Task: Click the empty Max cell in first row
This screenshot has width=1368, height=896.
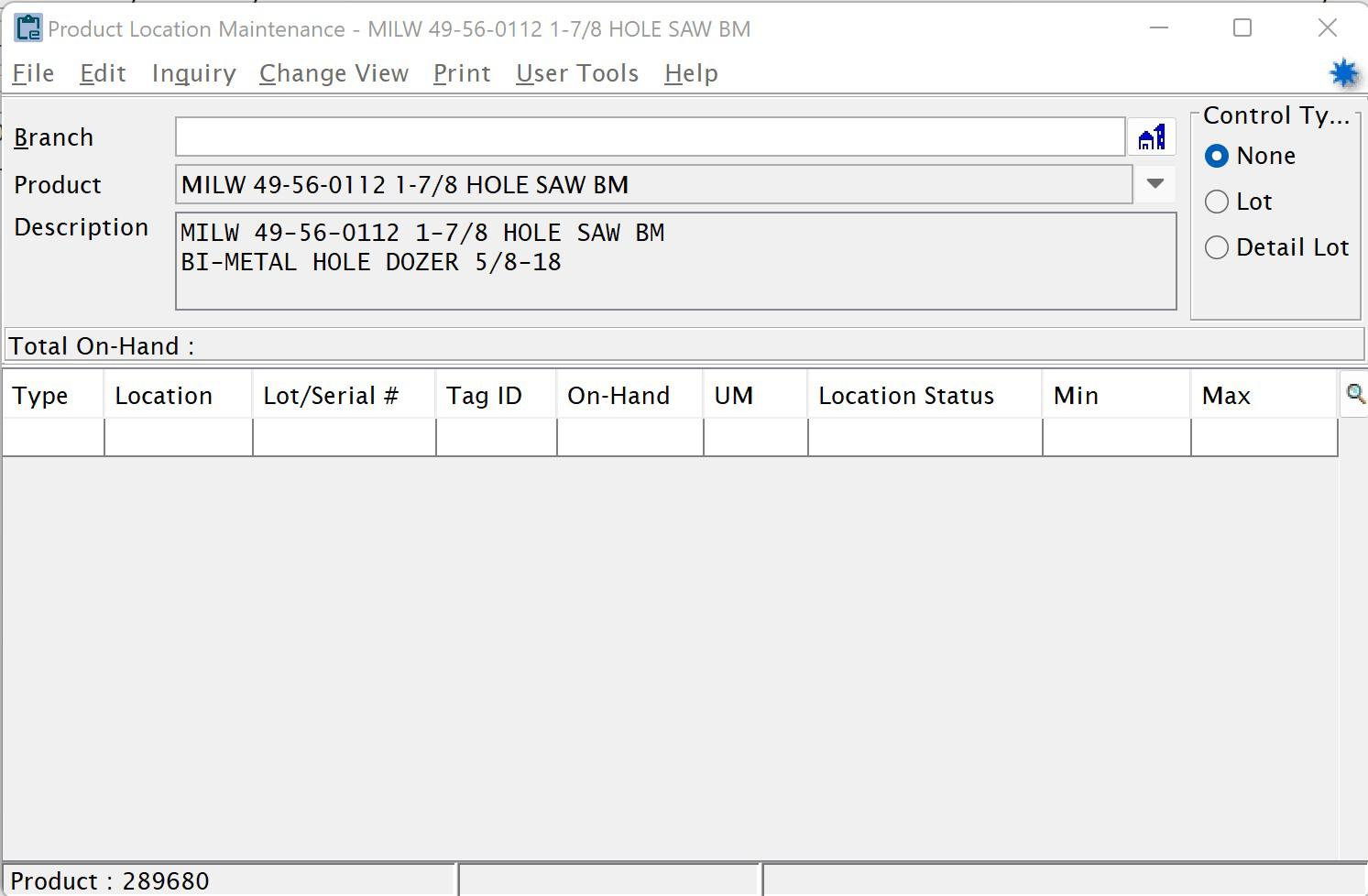Action: [1264, 437]
